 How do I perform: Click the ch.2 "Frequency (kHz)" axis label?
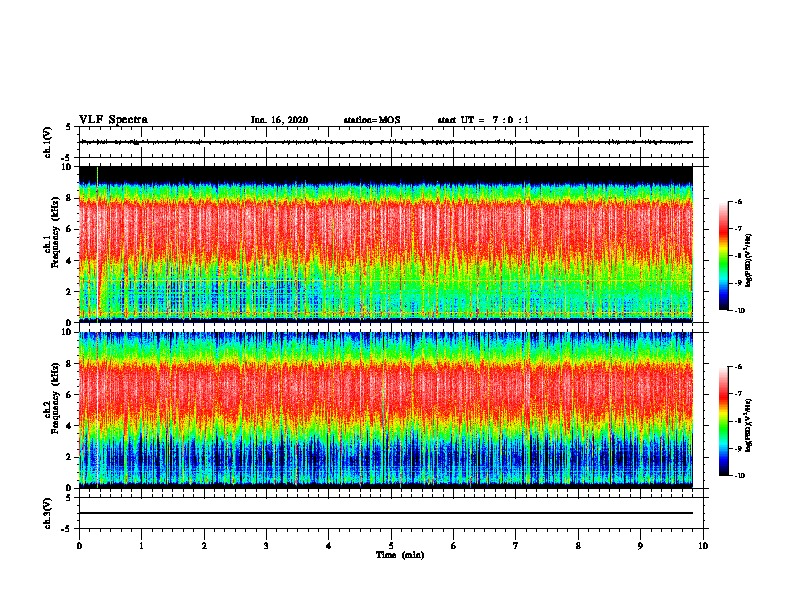[x=56, y=398]
